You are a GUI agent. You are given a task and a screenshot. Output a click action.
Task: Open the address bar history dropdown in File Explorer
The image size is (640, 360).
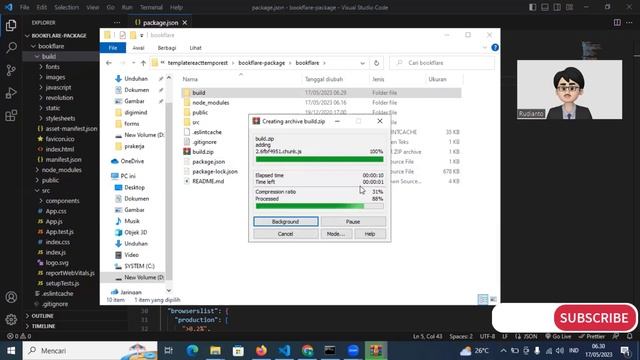pyautogui.click(x=362, y=63)
